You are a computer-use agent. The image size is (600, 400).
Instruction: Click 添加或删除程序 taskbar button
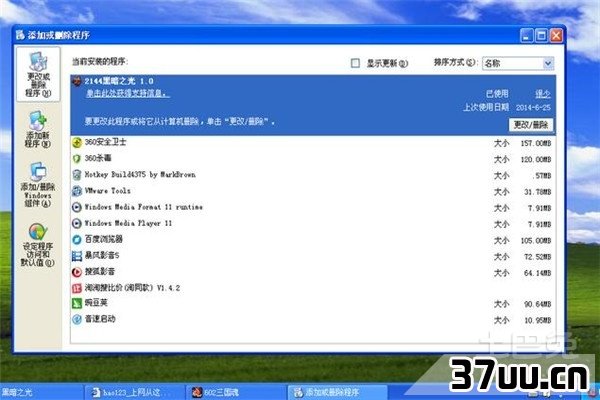[337, 392]
